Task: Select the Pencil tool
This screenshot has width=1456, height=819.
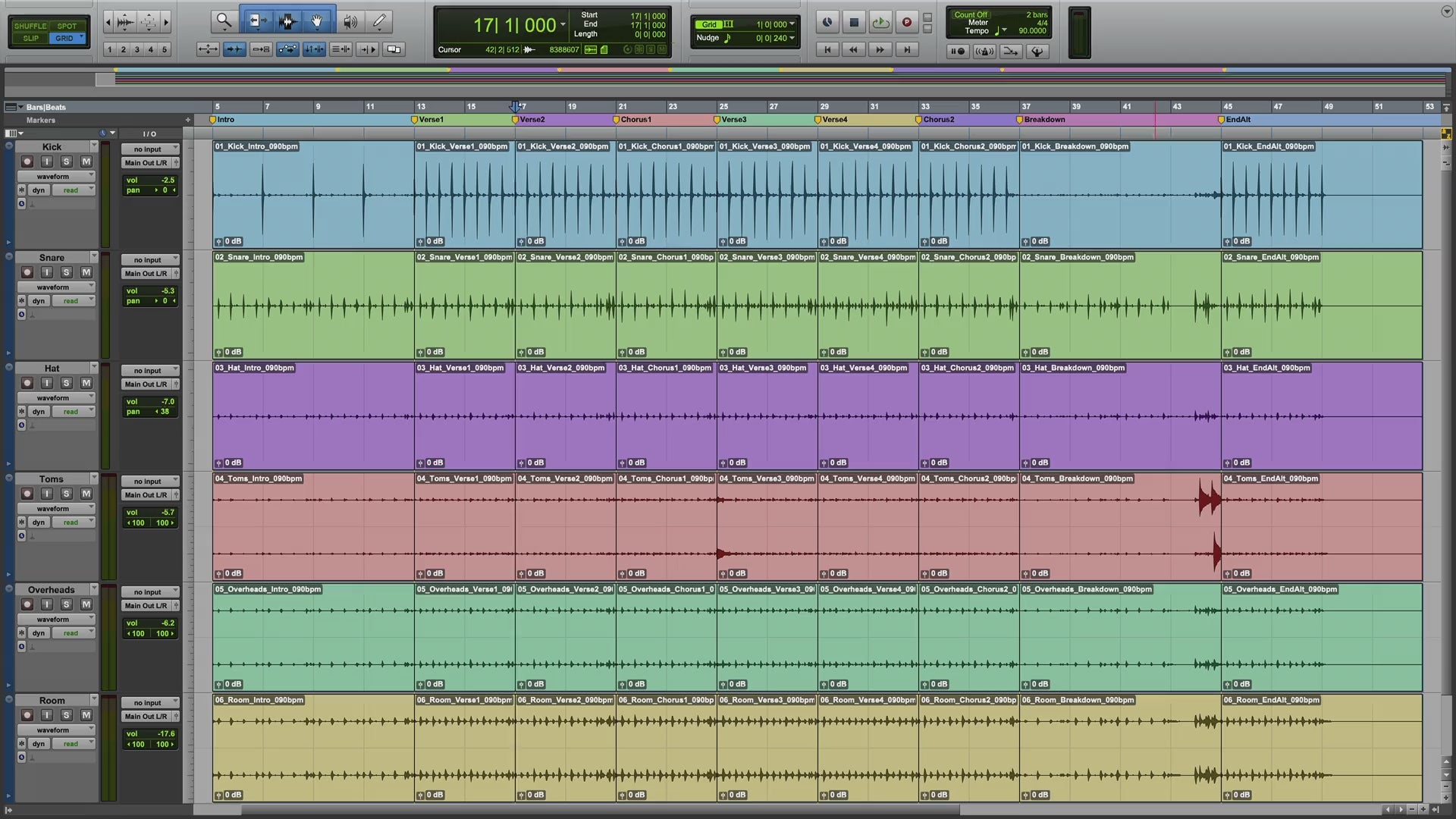Action: pyautogui.click(x=379, y=21)
